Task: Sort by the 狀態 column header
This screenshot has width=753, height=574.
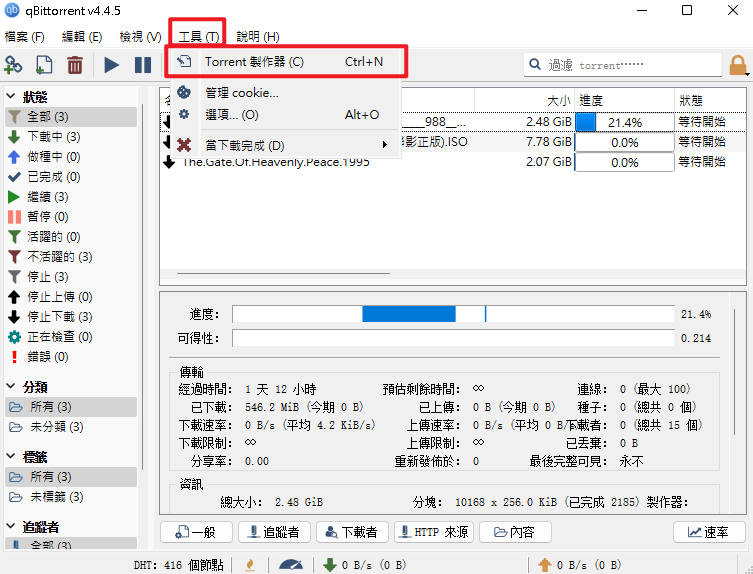Action: tap(711, 100)
